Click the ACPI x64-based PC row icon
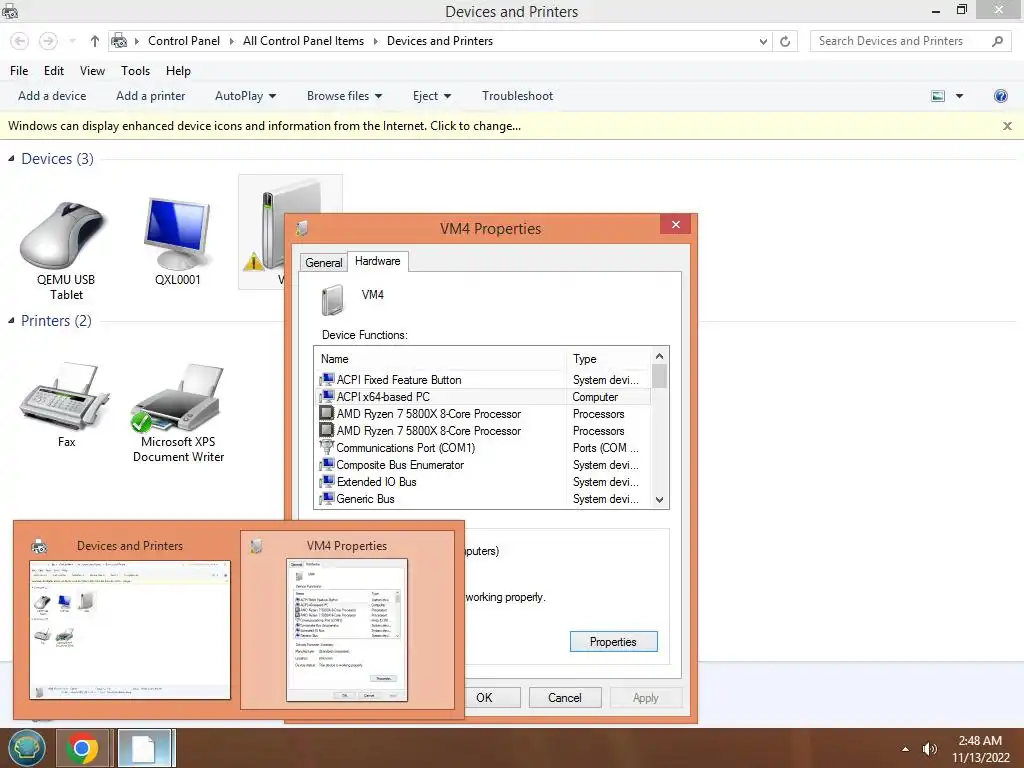Screen dimensions: 1024x768 327,396
